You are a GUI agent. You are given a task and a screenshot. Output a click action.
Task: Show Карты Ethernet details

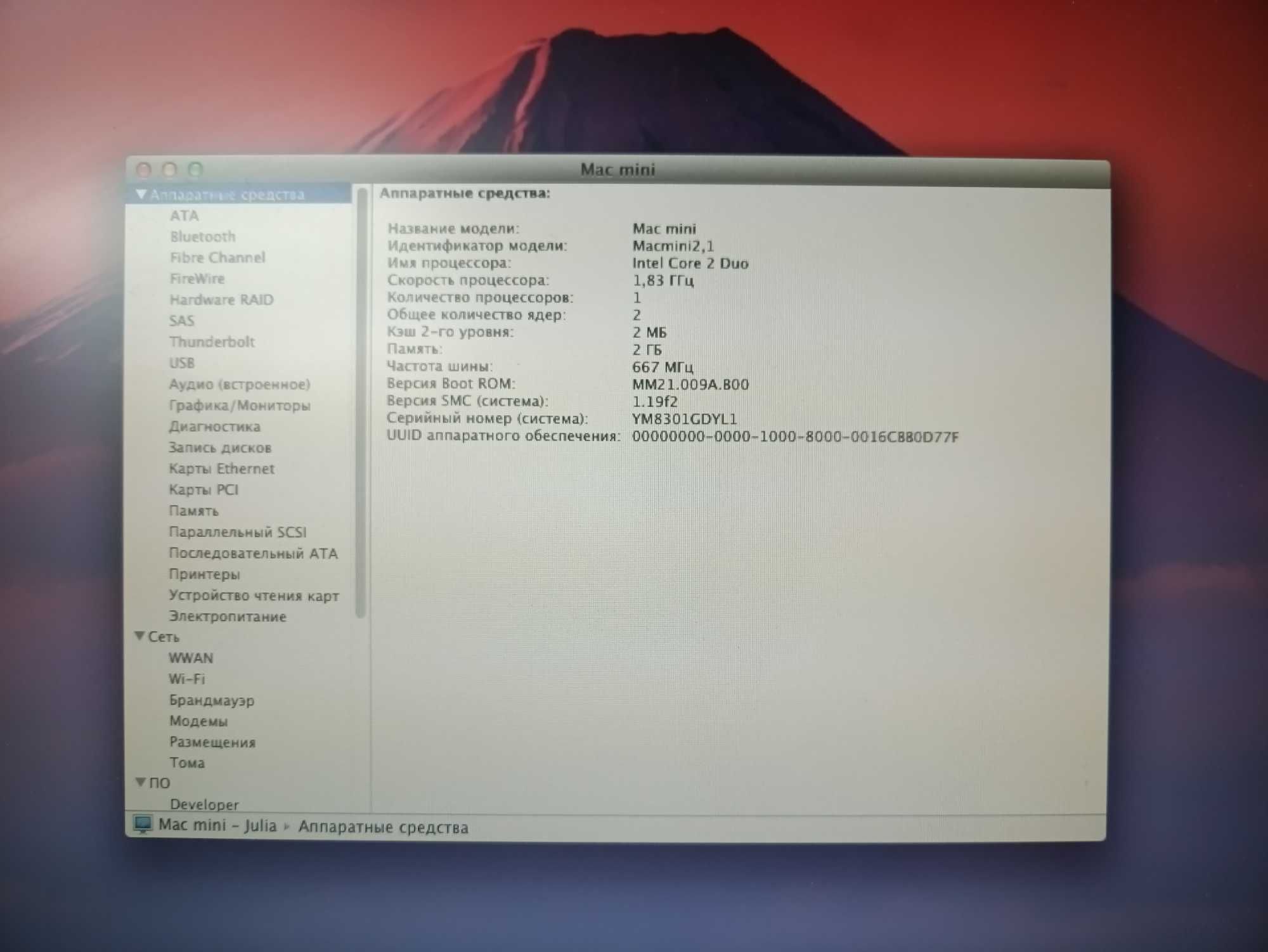point(221,468)
